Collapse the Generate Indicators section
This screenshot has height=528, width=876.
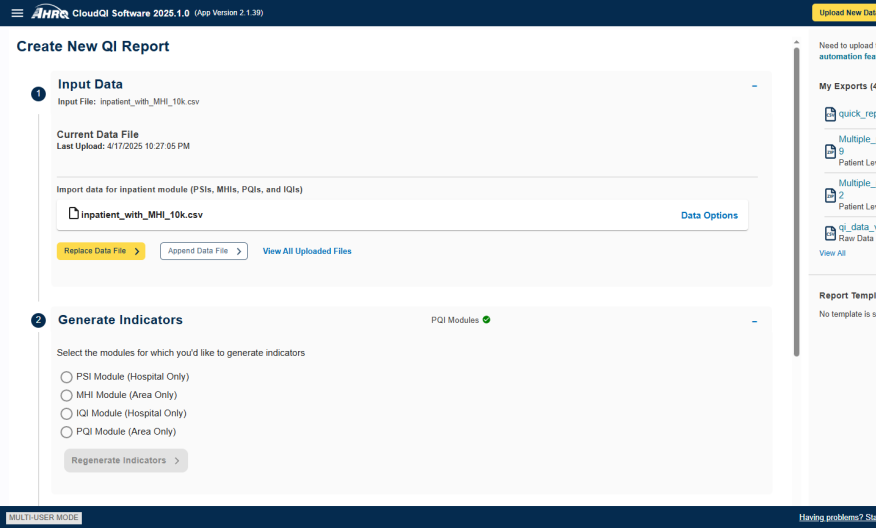[x=754, y=321]
